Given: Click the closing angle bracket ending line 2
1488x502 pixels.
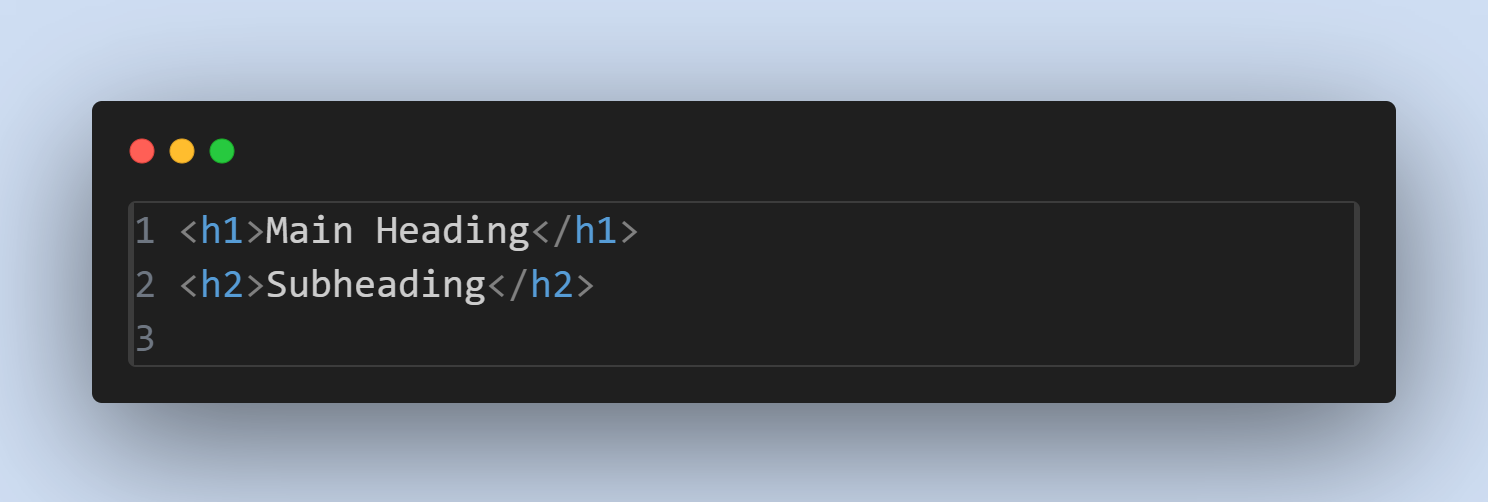Looking at the screenshot, I should 584,287.
